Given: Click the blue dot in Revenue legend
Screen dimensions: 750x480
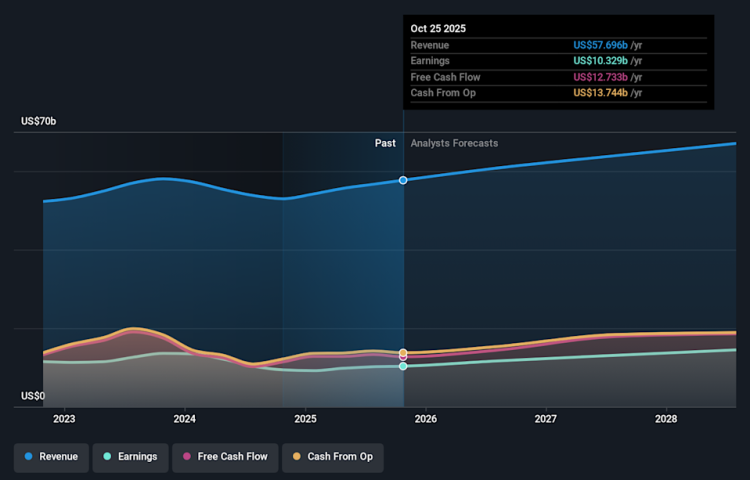Looking at the screenshot, I should 28,457.
